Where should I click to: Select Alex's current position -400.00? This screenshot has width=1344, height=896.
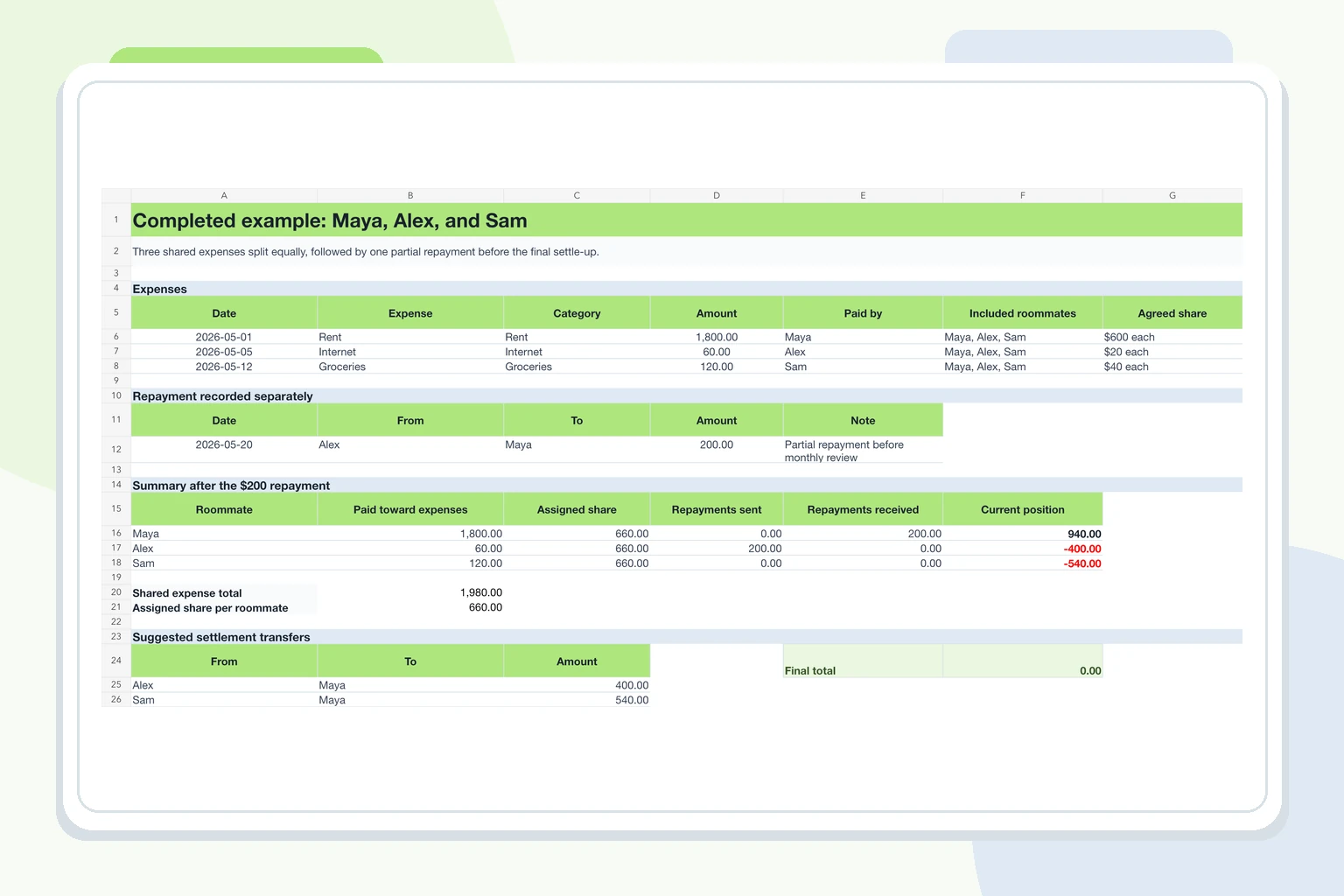coord(1023,549)
